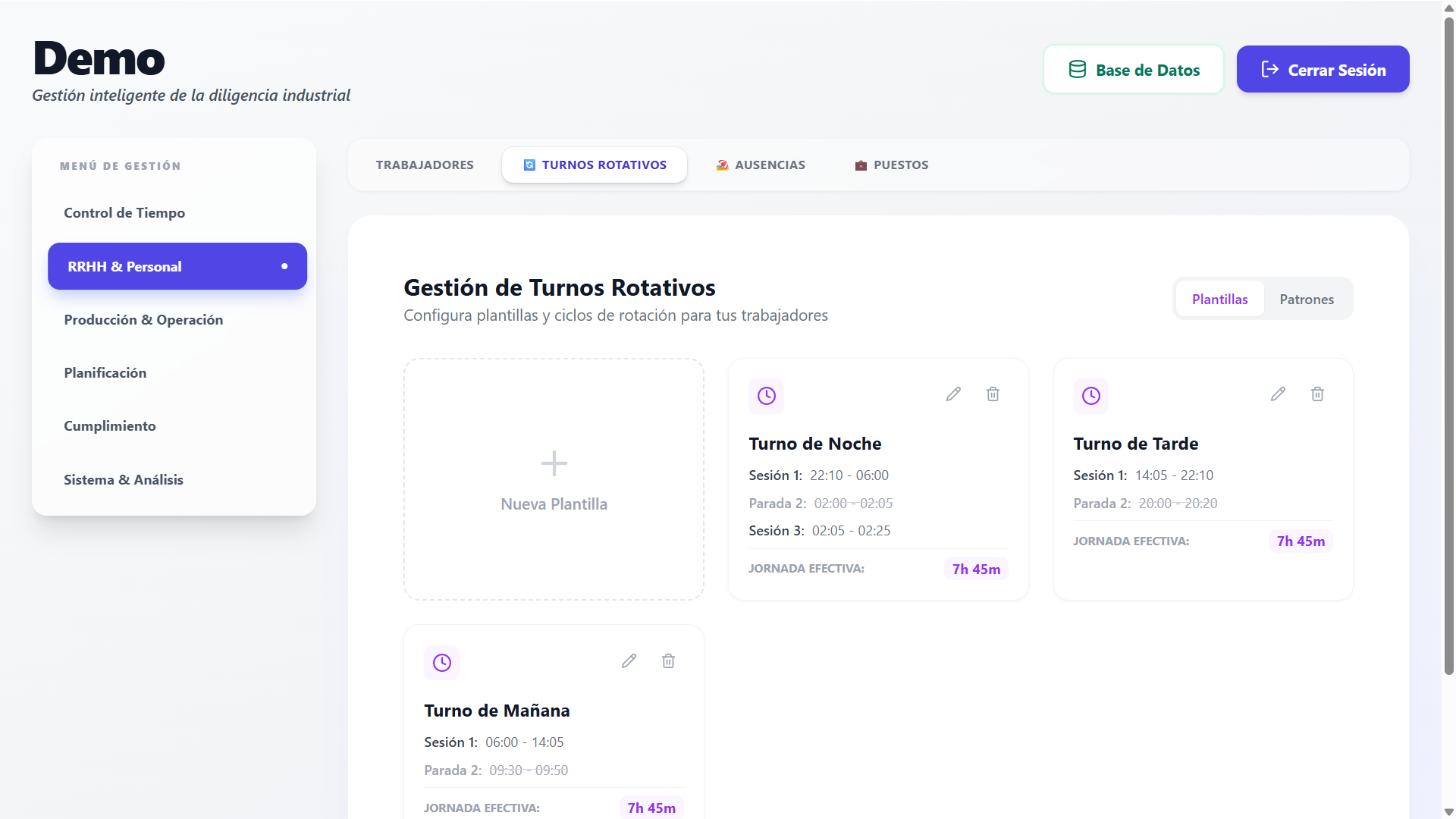Open edit pencil on Turno de Tarde
Screen dimensions: 1456x819
click(1279, 394)
